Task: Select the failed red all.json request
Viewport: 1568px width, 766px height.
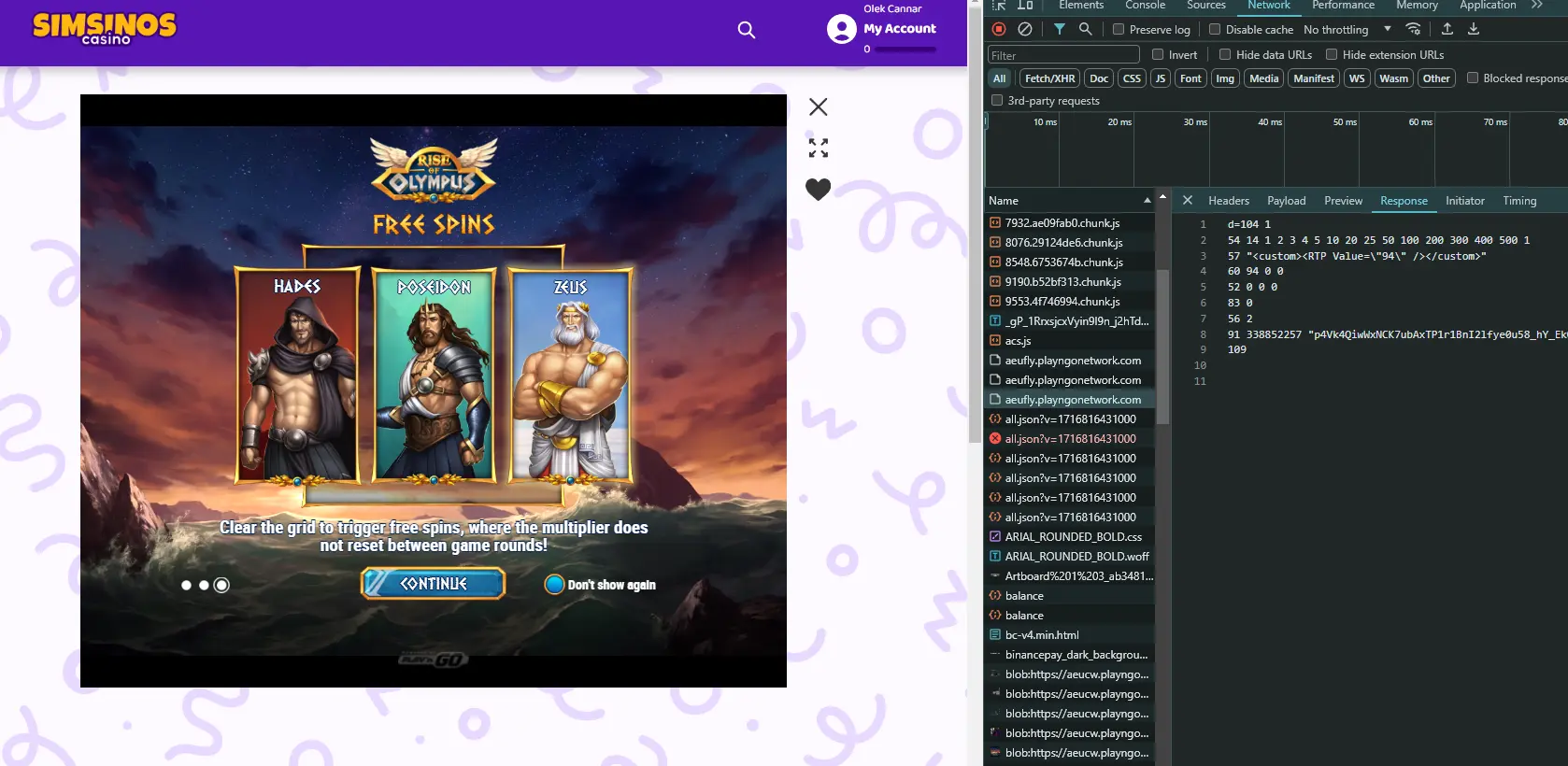Action: (x=1071, y=438)
